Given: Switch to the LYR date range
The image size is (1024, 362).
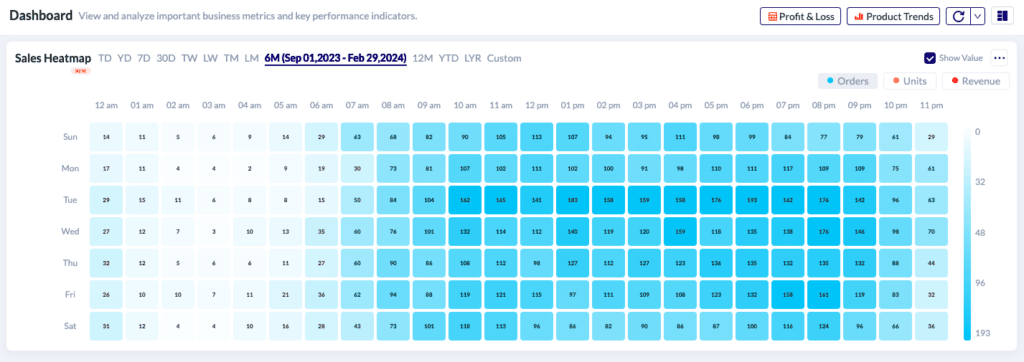Looking at the screenshot, I should point(473,58).
